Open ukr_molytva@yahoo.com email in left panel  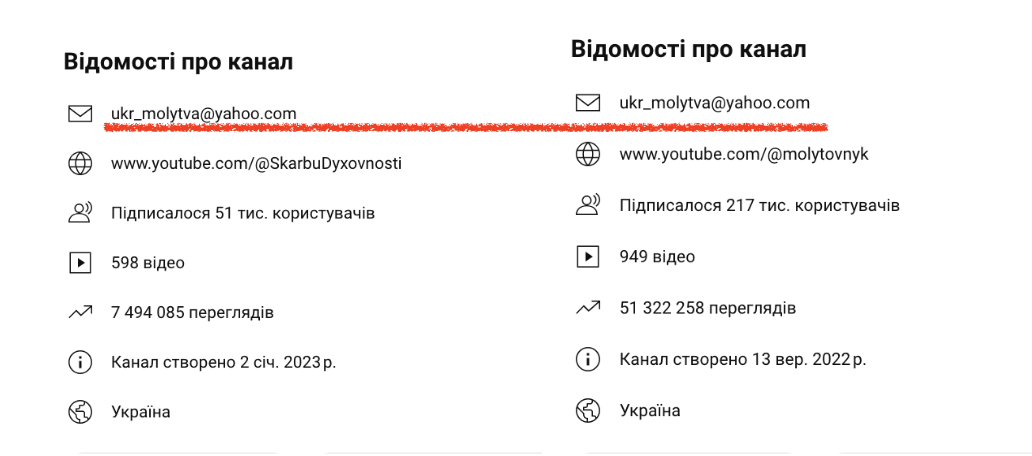pos(203,114)
